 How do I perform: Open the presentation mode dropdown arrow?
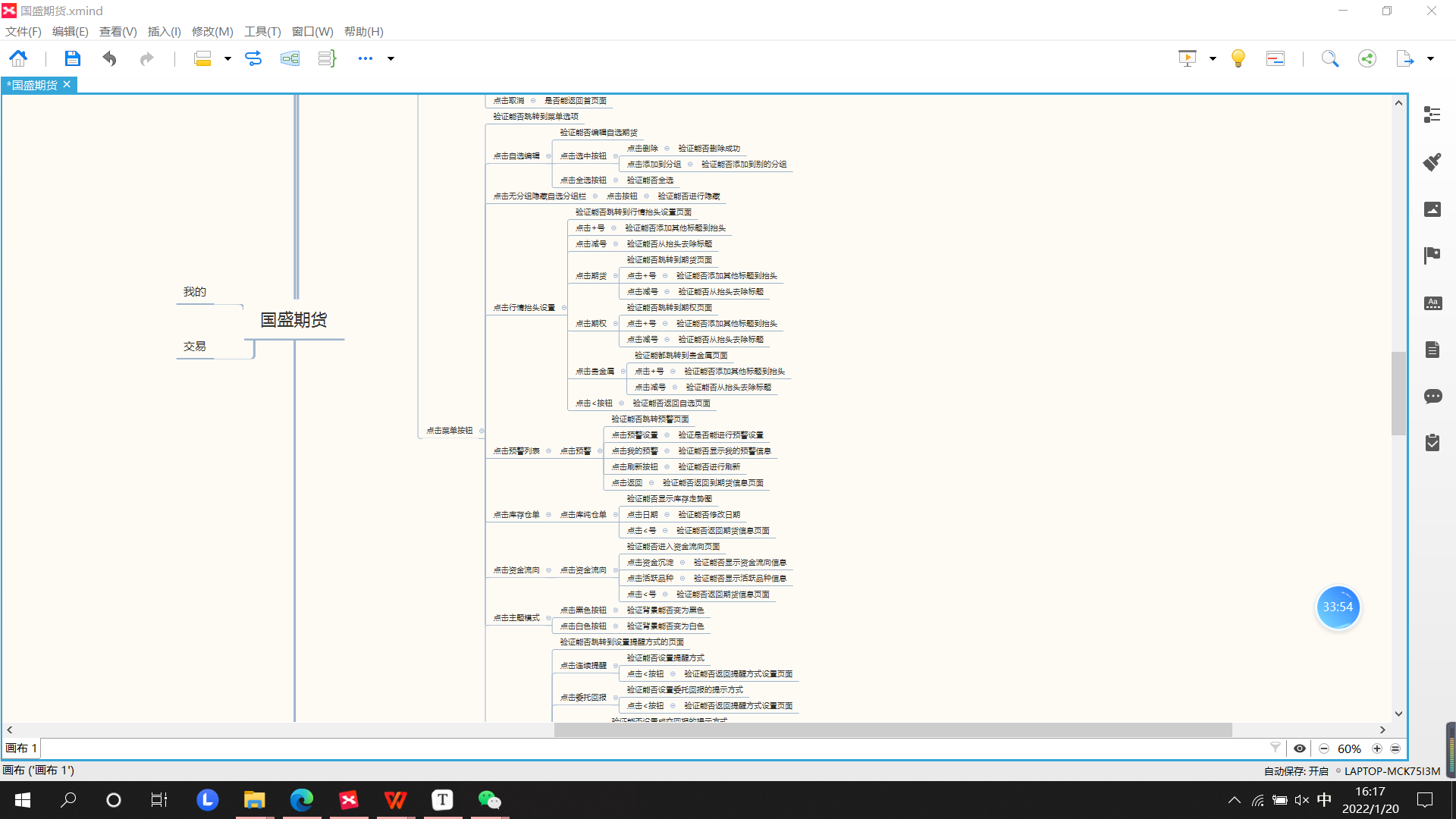click(1211, 58)
